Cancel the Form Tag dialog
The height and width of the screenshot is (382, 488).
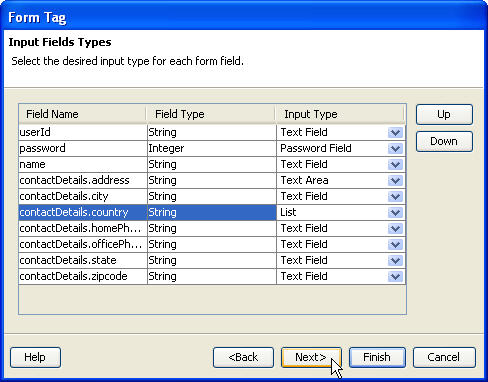click(444, 357)
